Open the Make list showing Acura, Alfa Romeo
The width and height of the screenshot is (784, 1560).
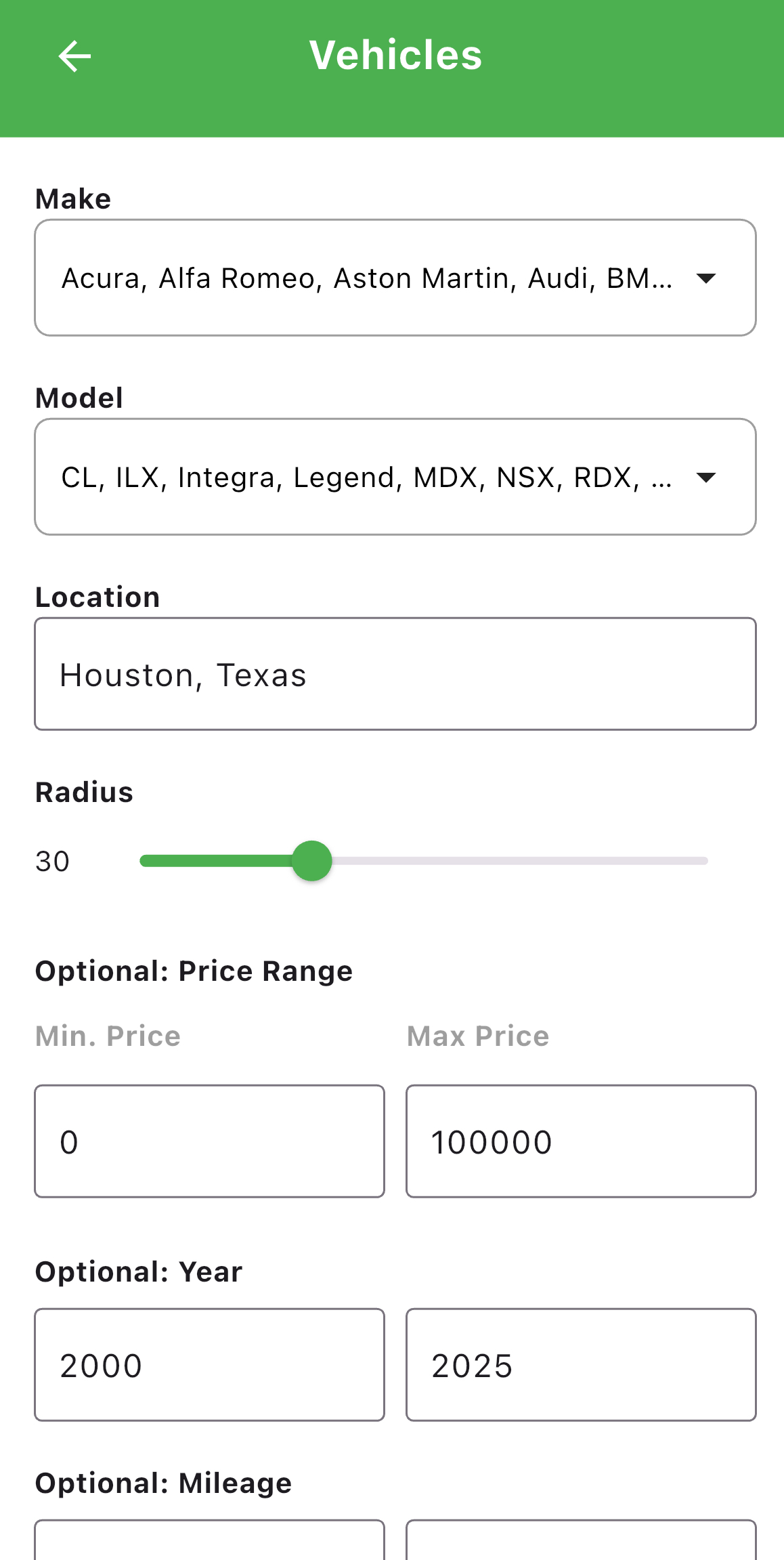pyautogui.click(x=366, y=278)
